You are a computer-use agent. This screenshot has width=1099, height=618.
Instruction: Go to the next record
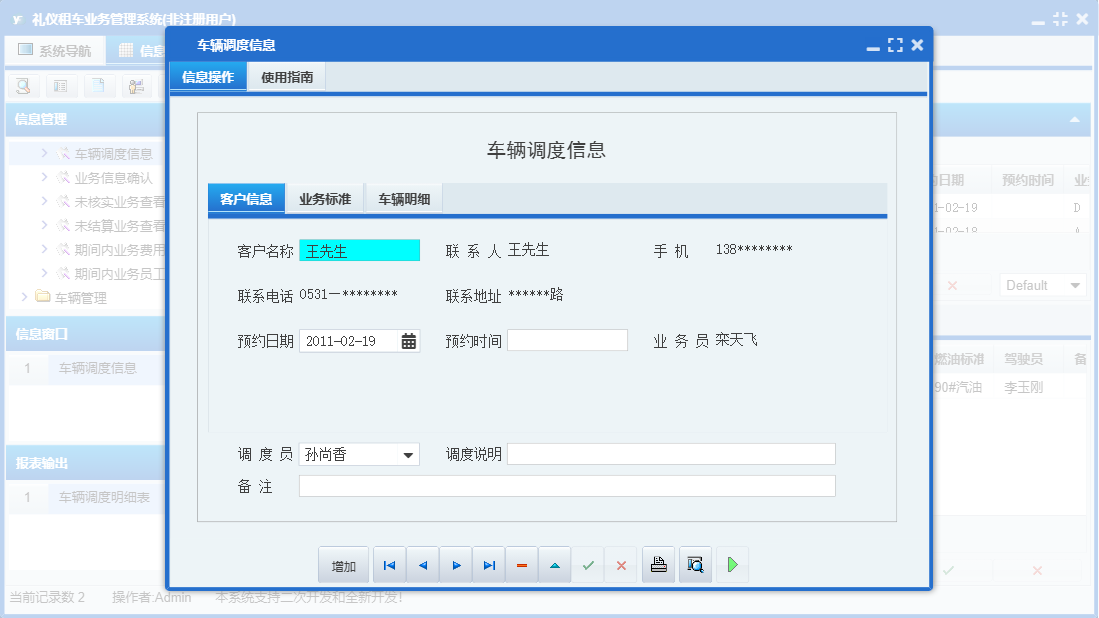[x=456, y=564]
